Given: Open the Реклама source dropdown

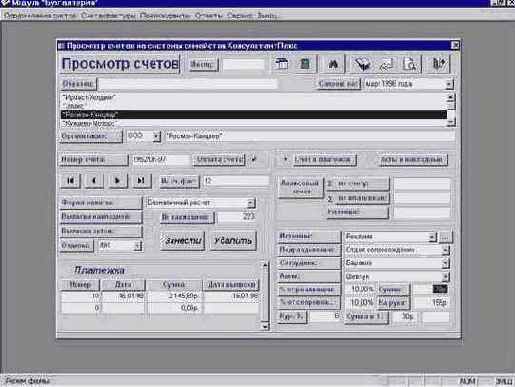Looking at the screenshot, I should click(x=432, y=237).
